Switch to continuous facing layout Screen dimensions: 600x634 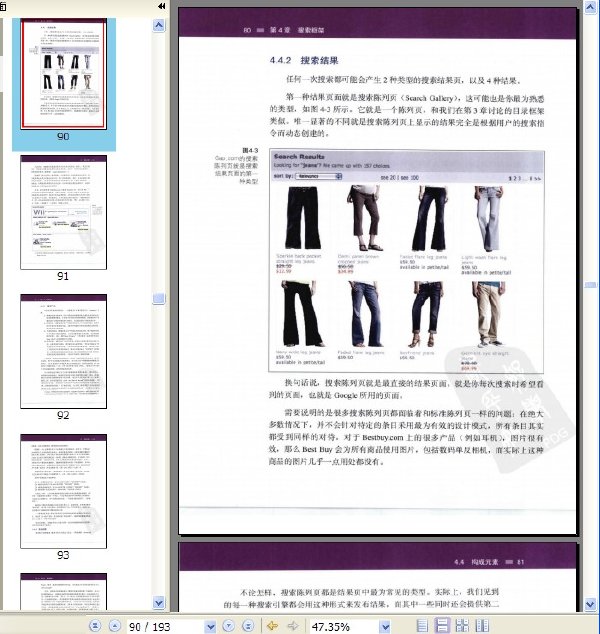coord(462,626)
